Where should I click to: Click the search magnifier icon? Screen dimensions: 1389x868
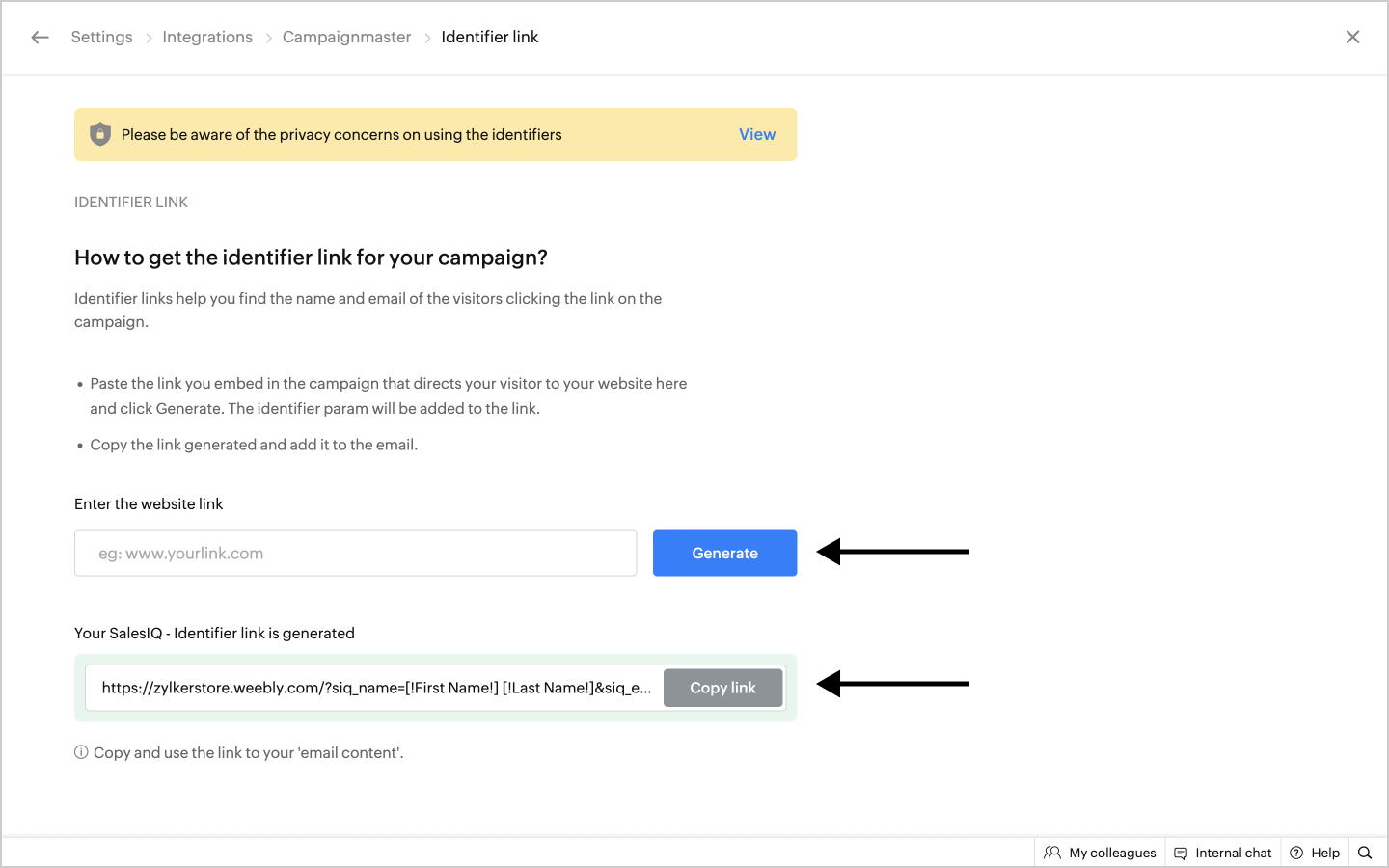tap(1365, 853)
